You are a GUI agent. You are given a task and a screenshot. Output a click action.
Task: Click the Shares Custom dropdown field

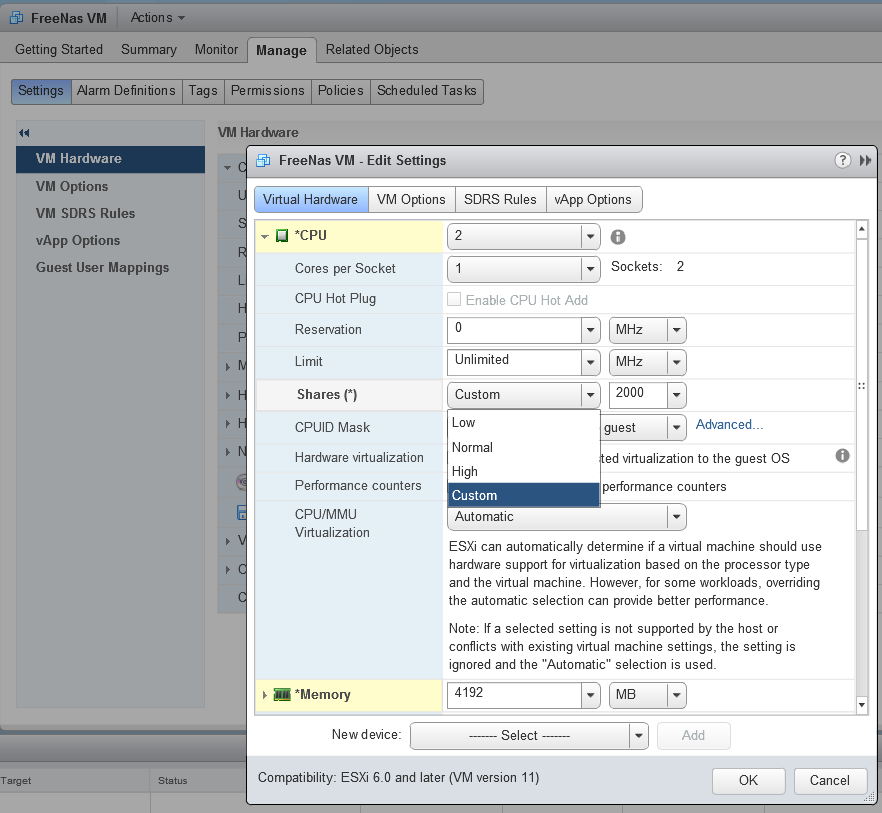524,394
